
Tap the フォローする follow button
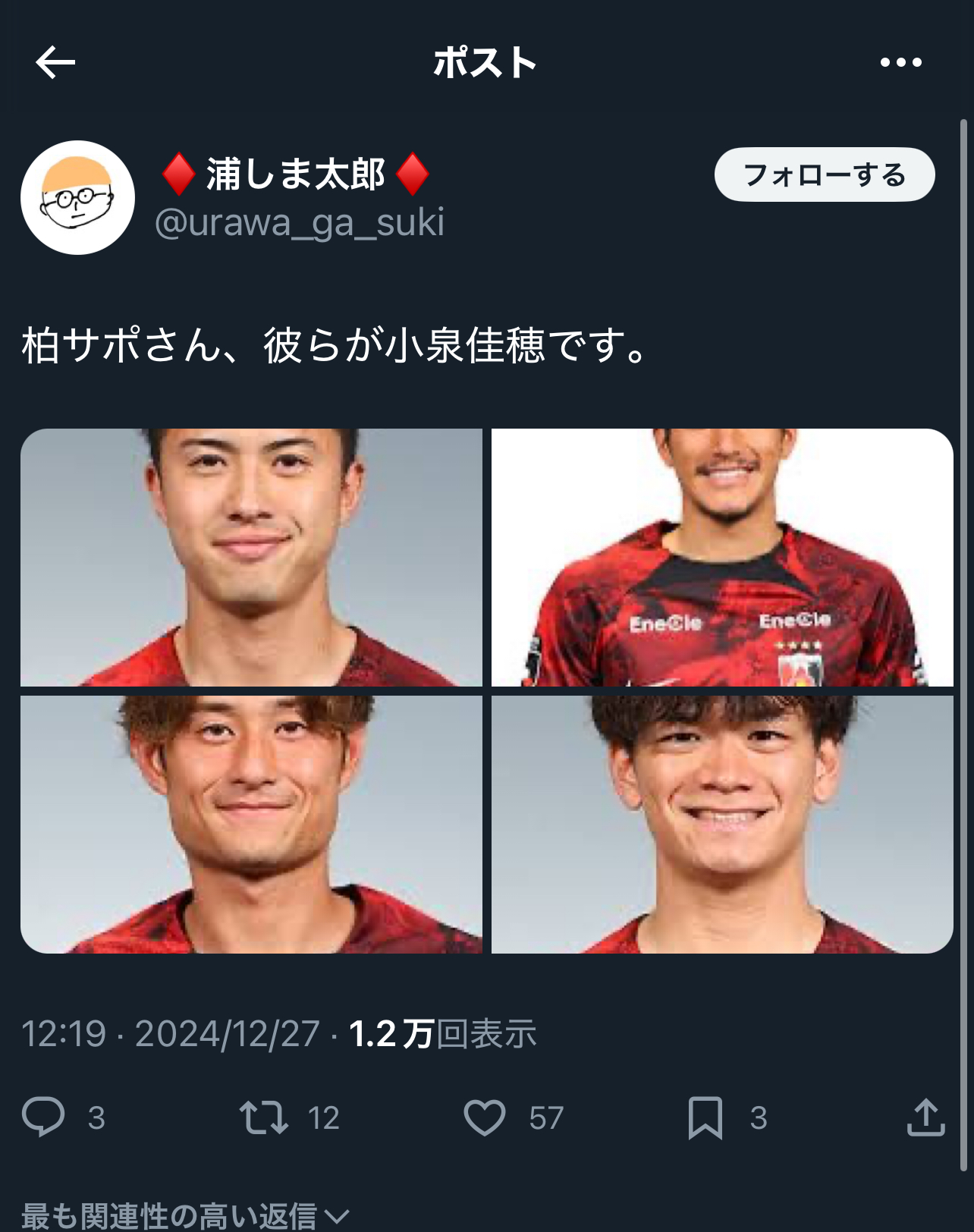click(x=825, y=174)
